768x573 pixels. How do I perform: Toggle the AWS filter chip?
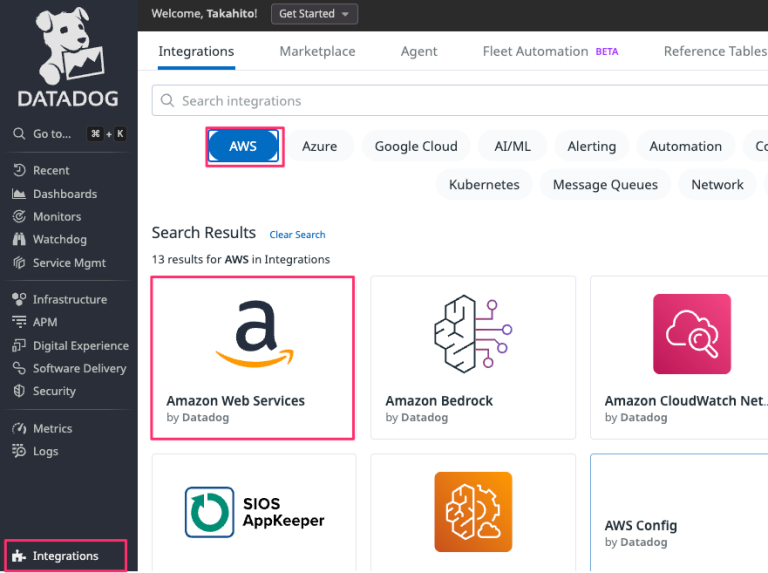coord(243,146)
